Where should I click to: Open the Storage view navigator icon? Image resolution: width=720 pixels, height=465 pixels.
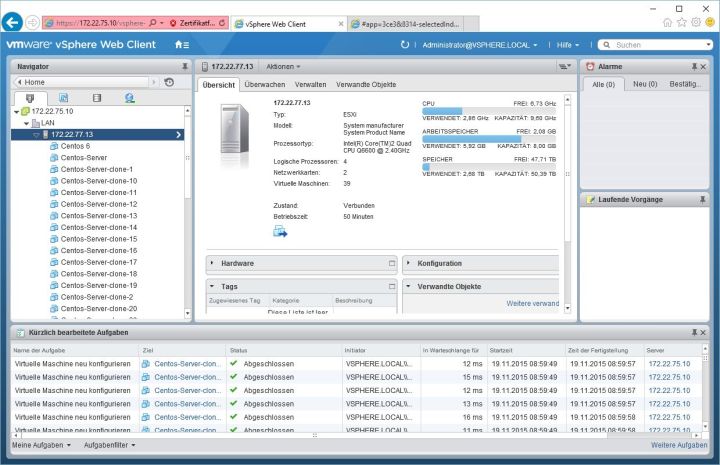[96, 98]
